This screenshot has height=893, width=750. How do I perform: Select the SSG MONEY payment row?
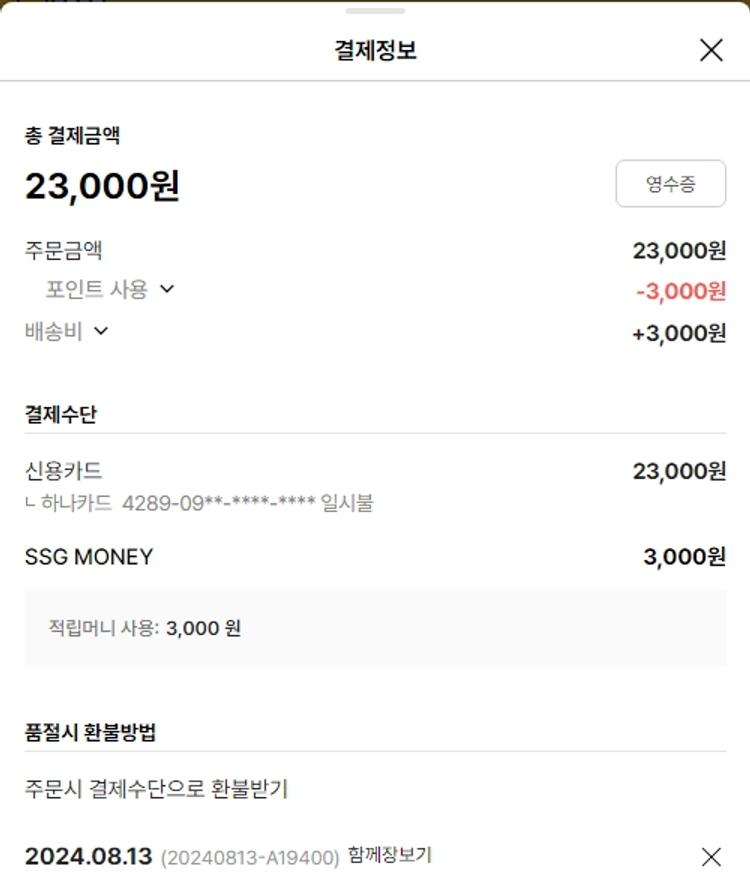click(89, 557)
